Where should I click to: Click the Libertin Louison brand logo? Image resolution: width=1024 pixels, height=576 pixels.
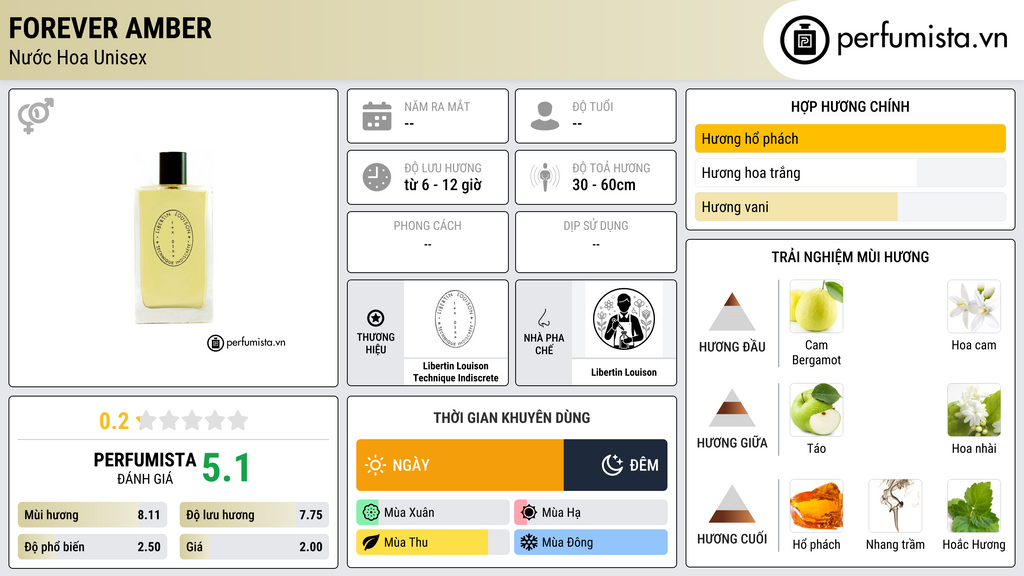(455, 319)
